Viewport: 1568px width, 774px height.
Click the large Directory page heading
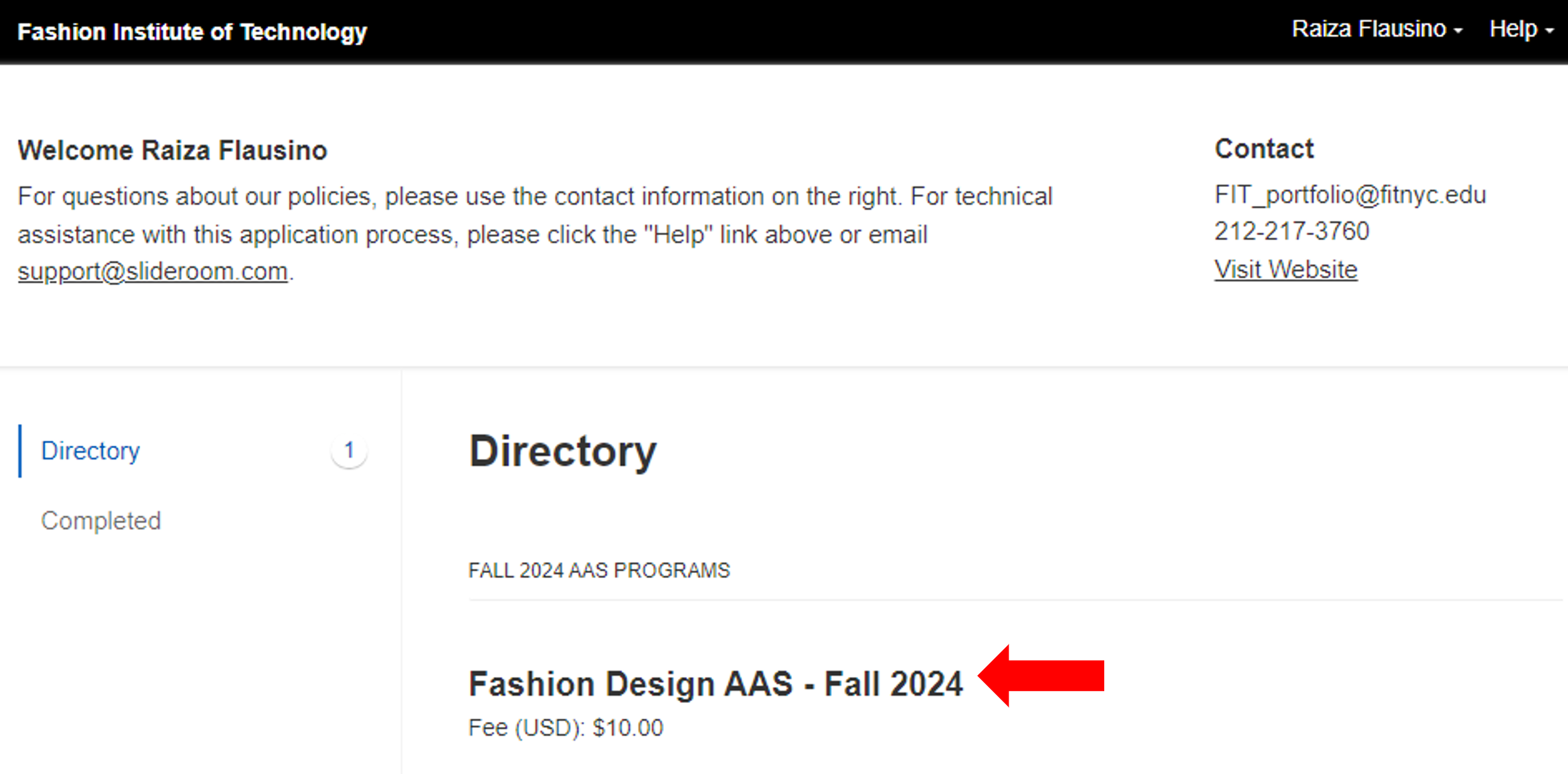pyautogui.click(x=563, y=451)
